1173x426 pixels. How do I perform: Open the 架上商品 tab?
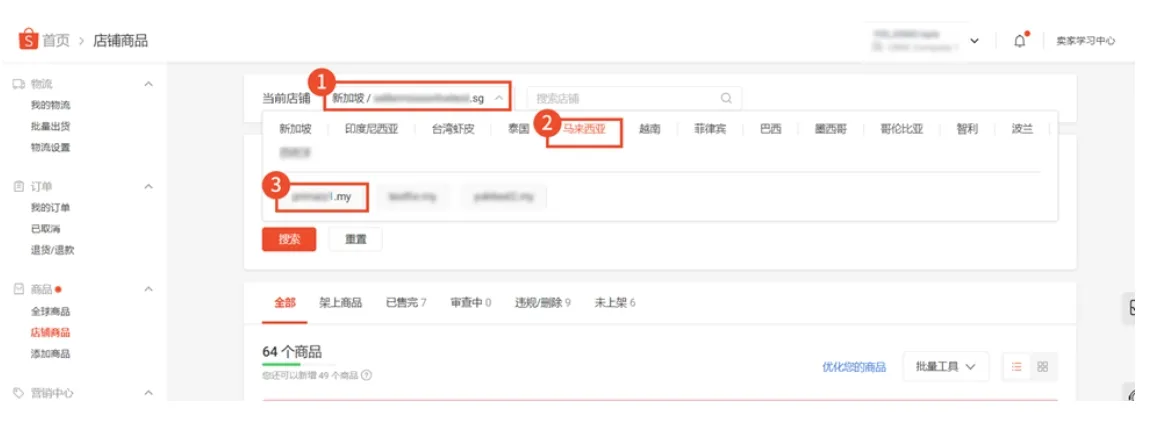click(340, 302)
